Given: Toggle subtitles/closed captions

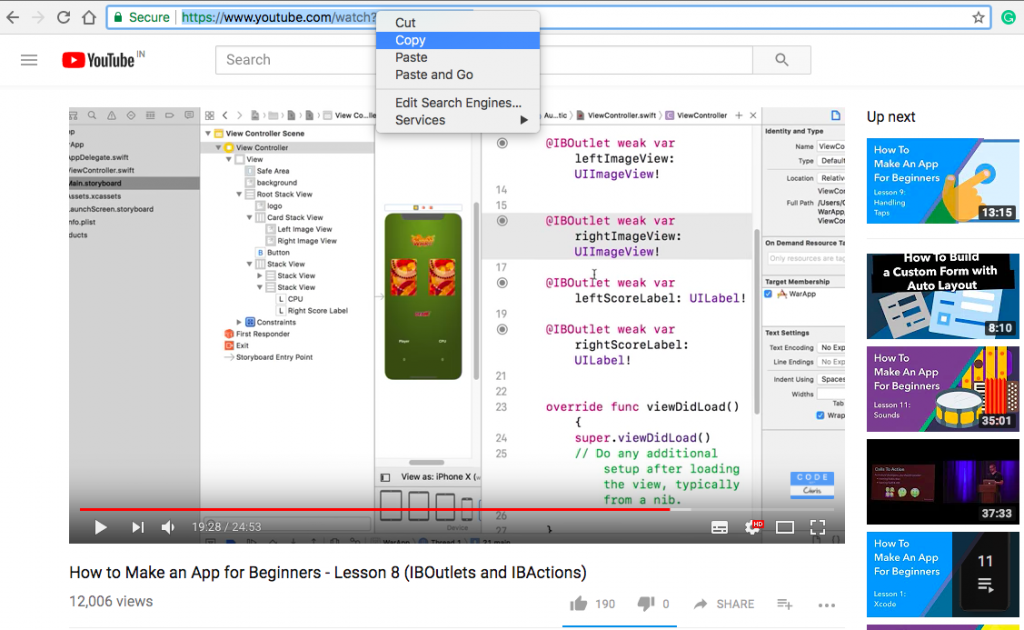Looking at the screenshot, I should point(719,528).
